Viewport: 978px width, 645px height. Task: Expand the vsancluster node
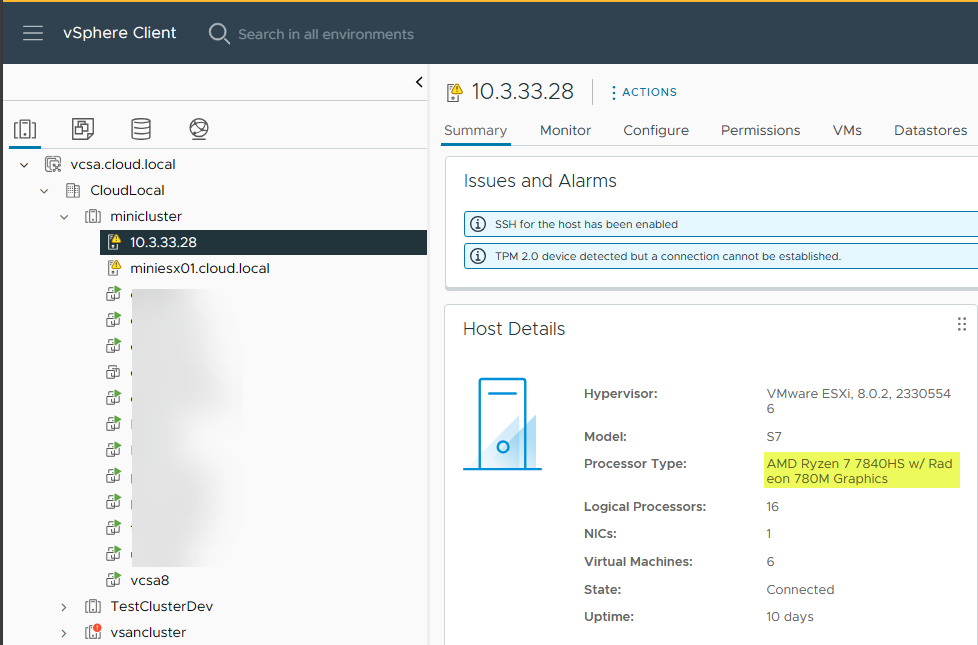(x=64, y=632)
